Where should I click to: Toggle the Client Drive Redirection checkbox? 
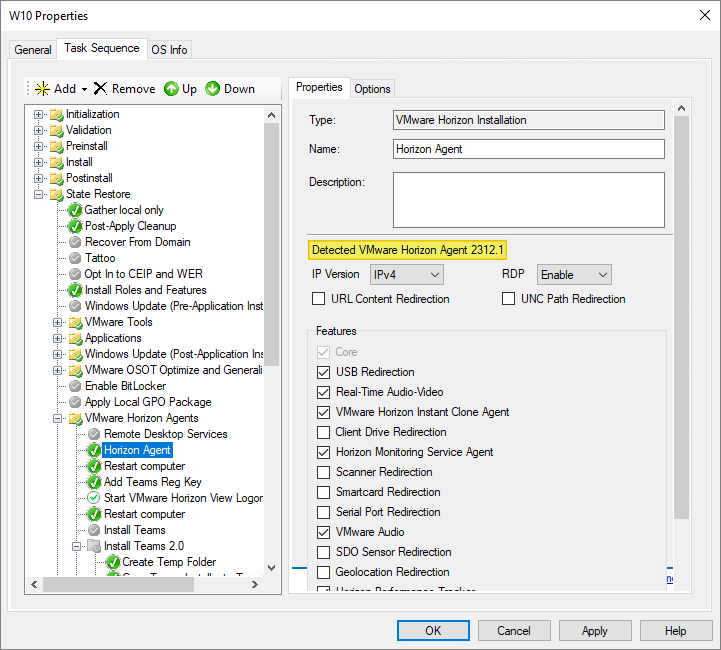pos(323,432)
